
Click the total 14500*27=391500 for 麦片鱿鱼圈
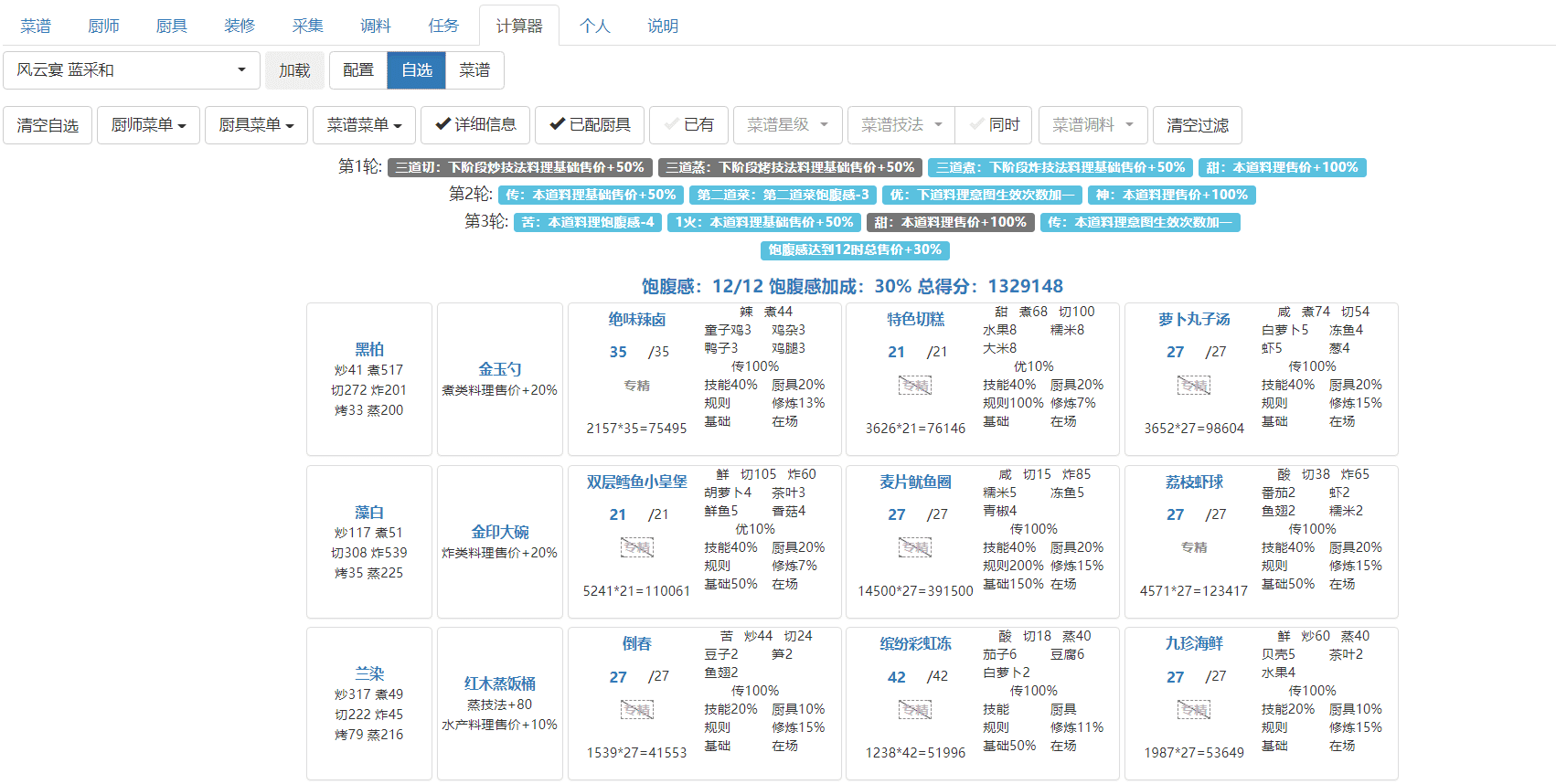tap(915, 591)
